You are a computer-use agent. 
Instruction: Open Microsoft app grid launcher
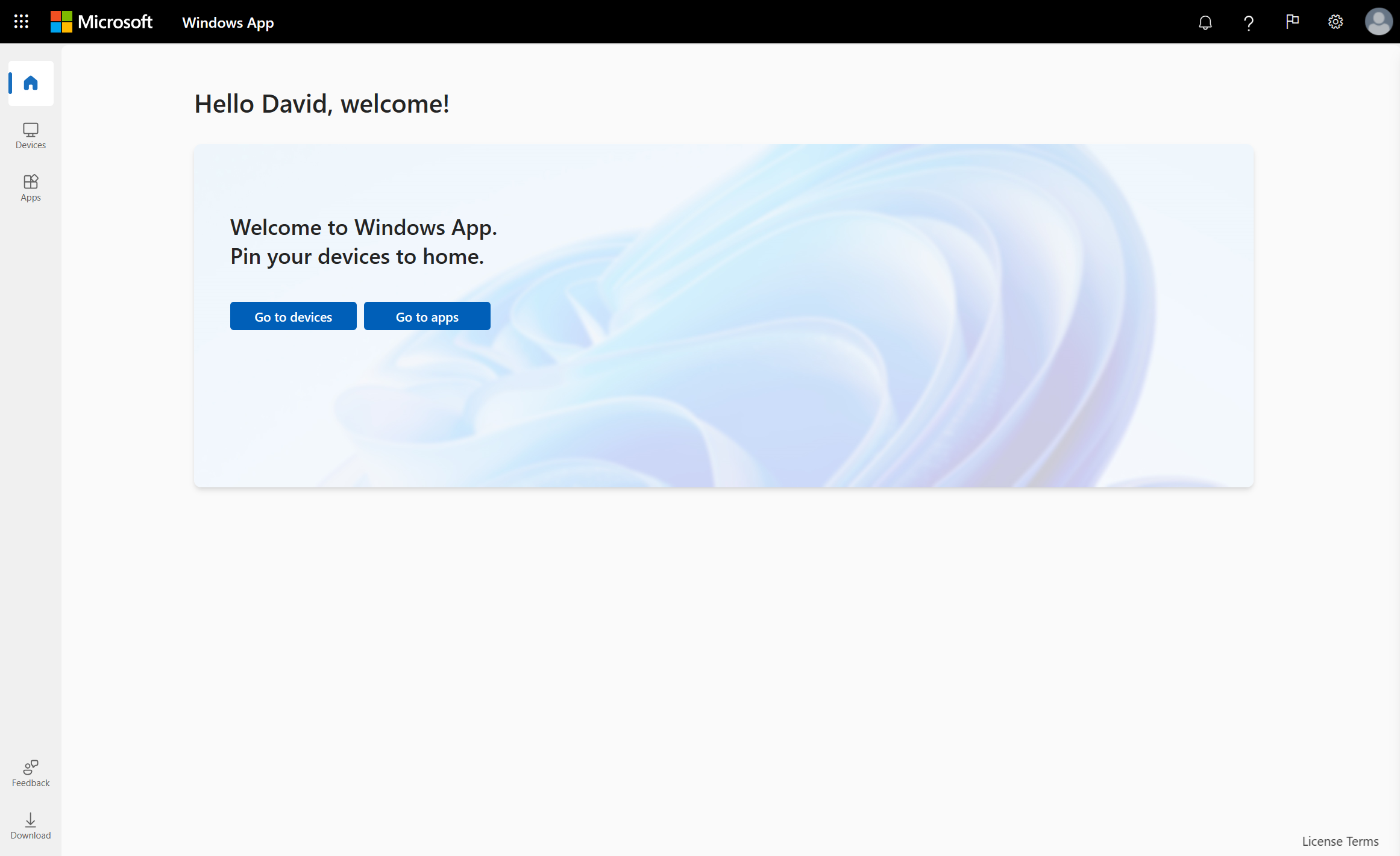point(21,21)
